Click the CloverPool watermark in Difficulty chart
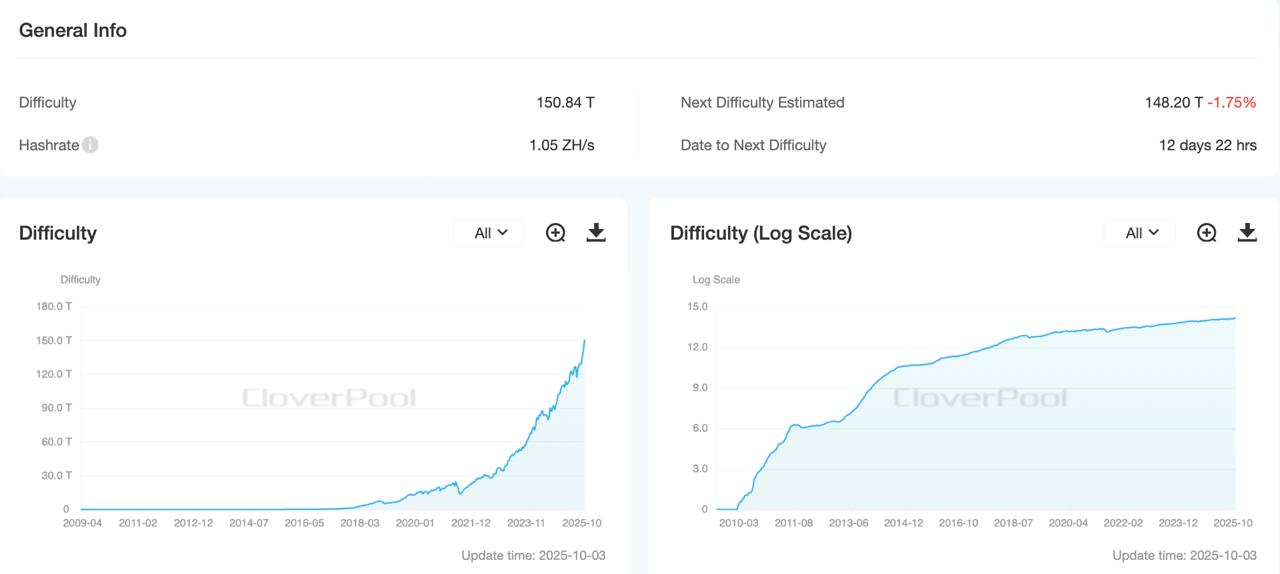This screenshot has height=574, width=1280. point(329,398)
